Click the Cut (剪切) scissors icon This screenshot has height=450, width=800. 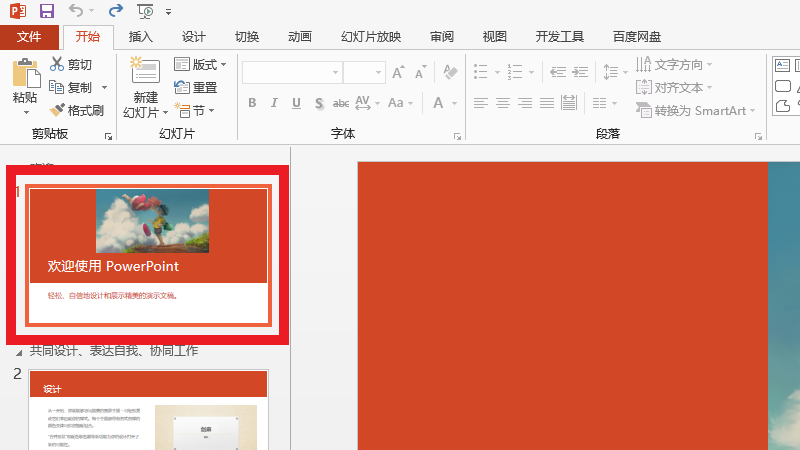coord(57,64)
